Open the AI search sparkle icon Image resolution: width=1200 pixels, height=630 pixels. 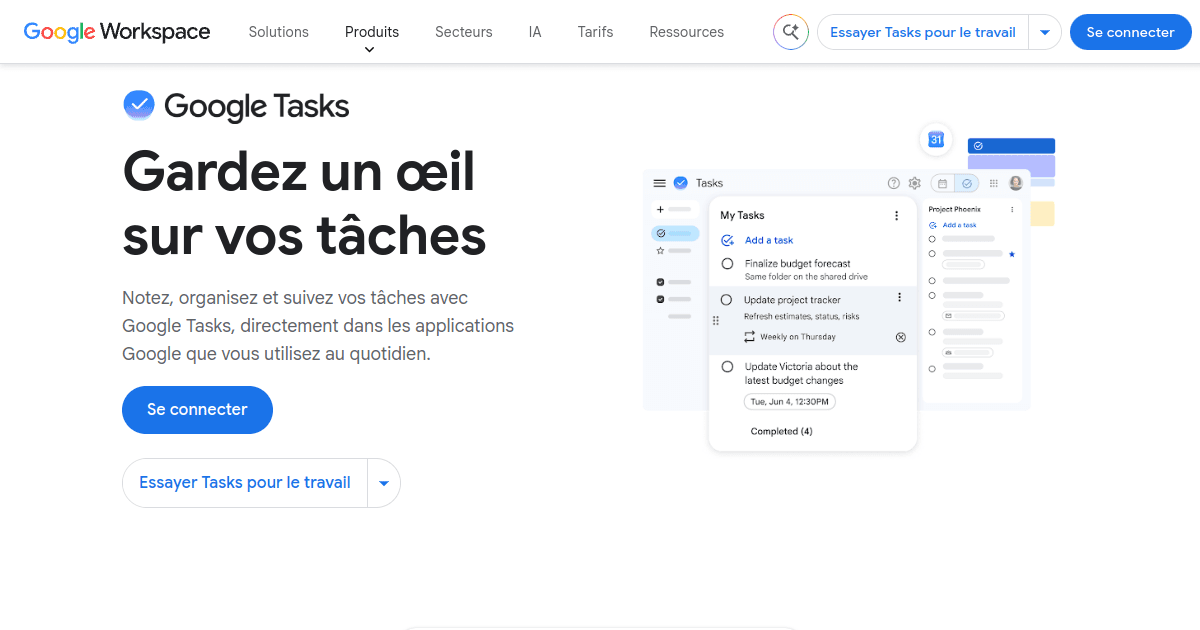tap(791, 32)
